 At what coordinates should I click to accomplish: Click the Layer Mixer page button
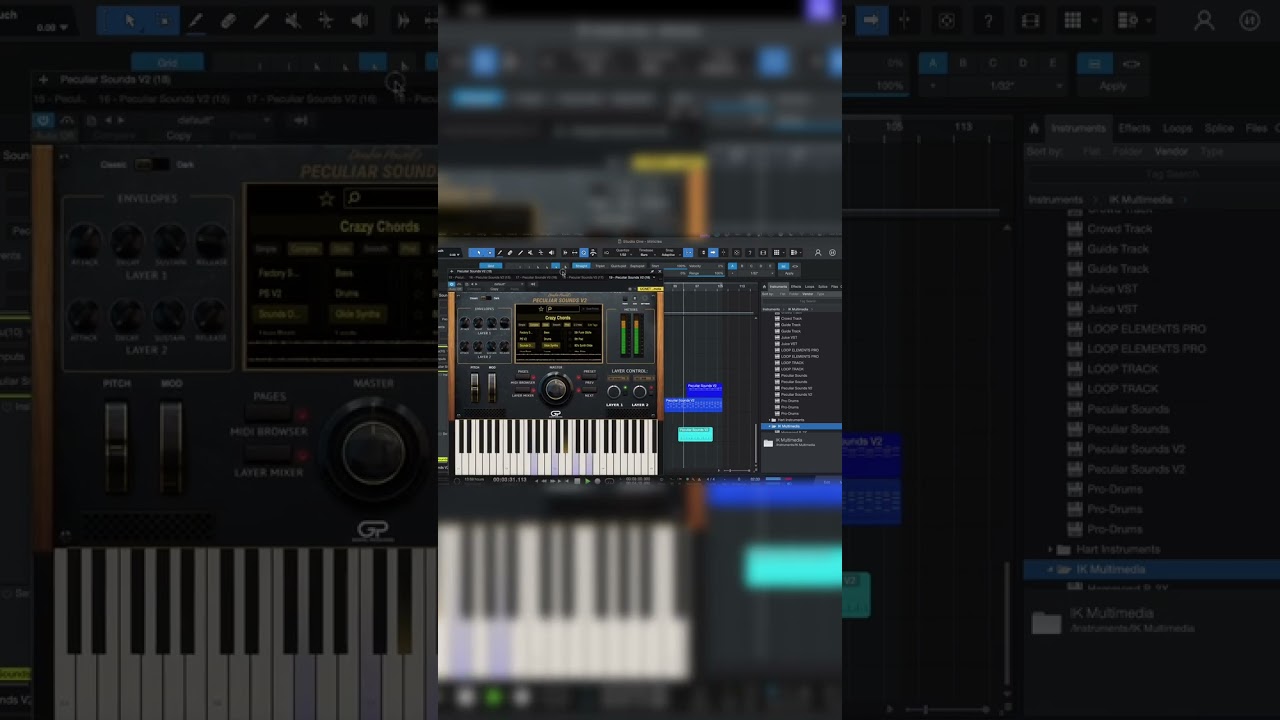coord(523,390)
